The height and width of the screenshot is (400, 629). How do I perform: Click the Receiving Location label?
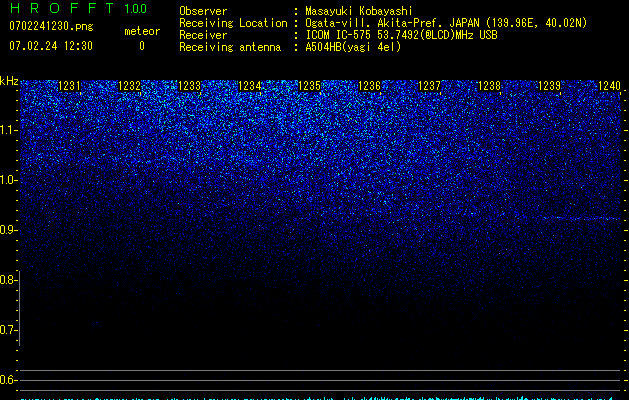(233, 23)
